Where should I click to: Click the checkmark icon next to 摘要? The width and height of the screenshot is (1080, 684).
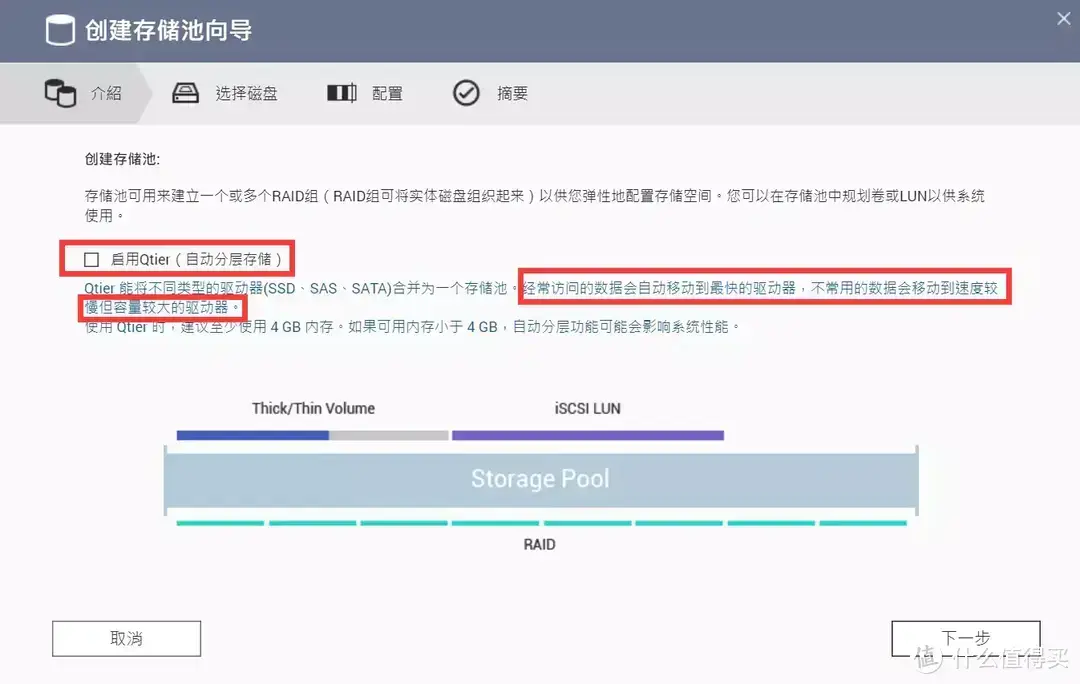click(466, 92)
